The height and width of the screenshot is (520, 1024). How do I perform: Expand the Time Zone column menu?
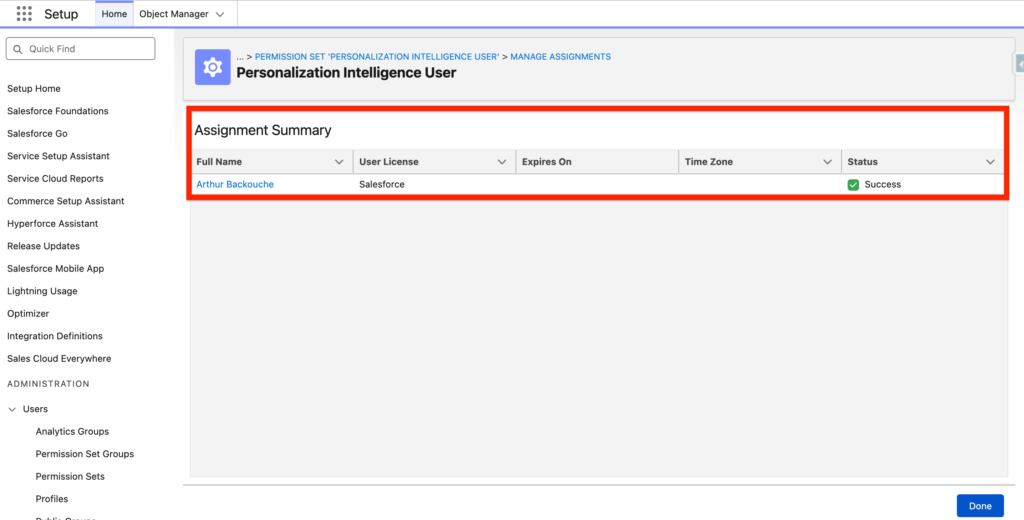[x=828, y=162]
